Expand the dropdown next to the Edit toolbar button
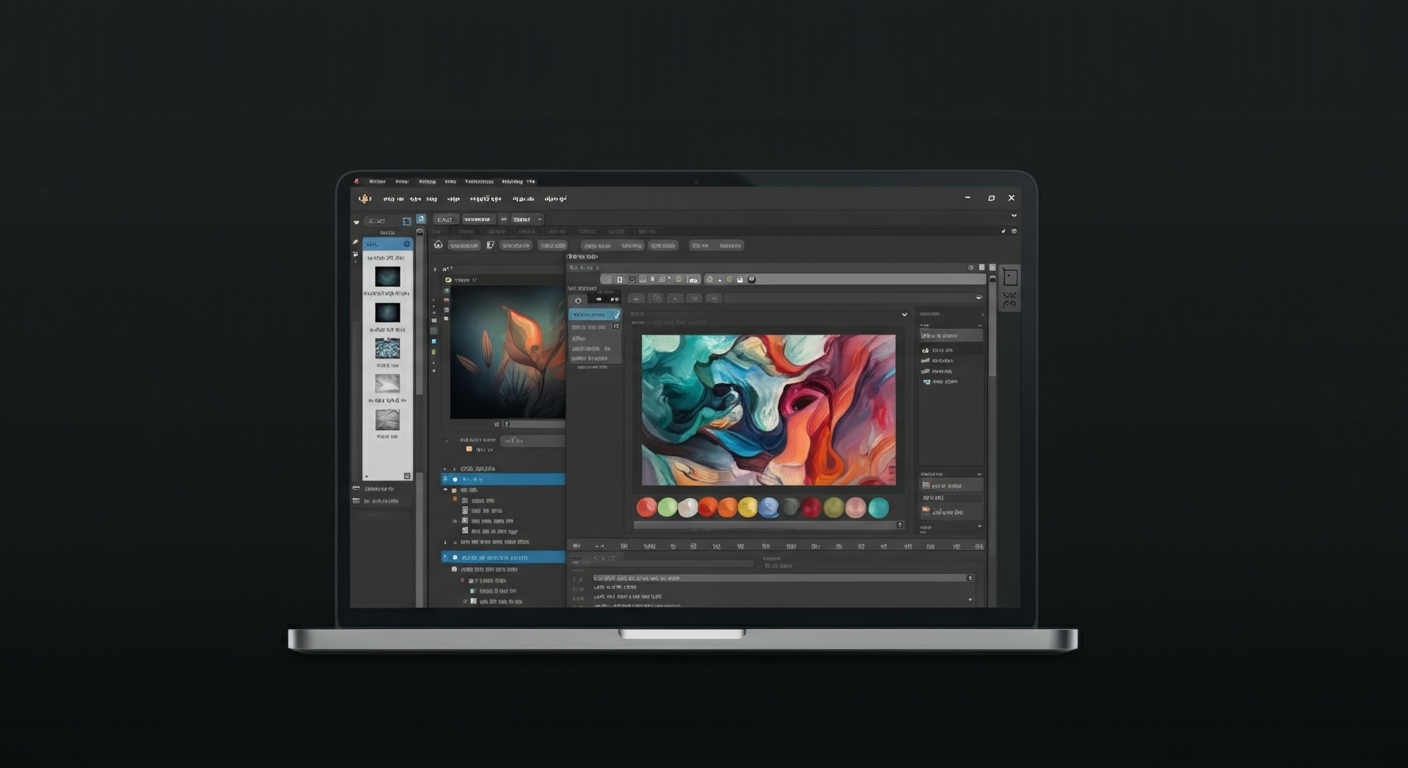The width and height of the screenshot is (1408, 768). click(x=539, y=219)
